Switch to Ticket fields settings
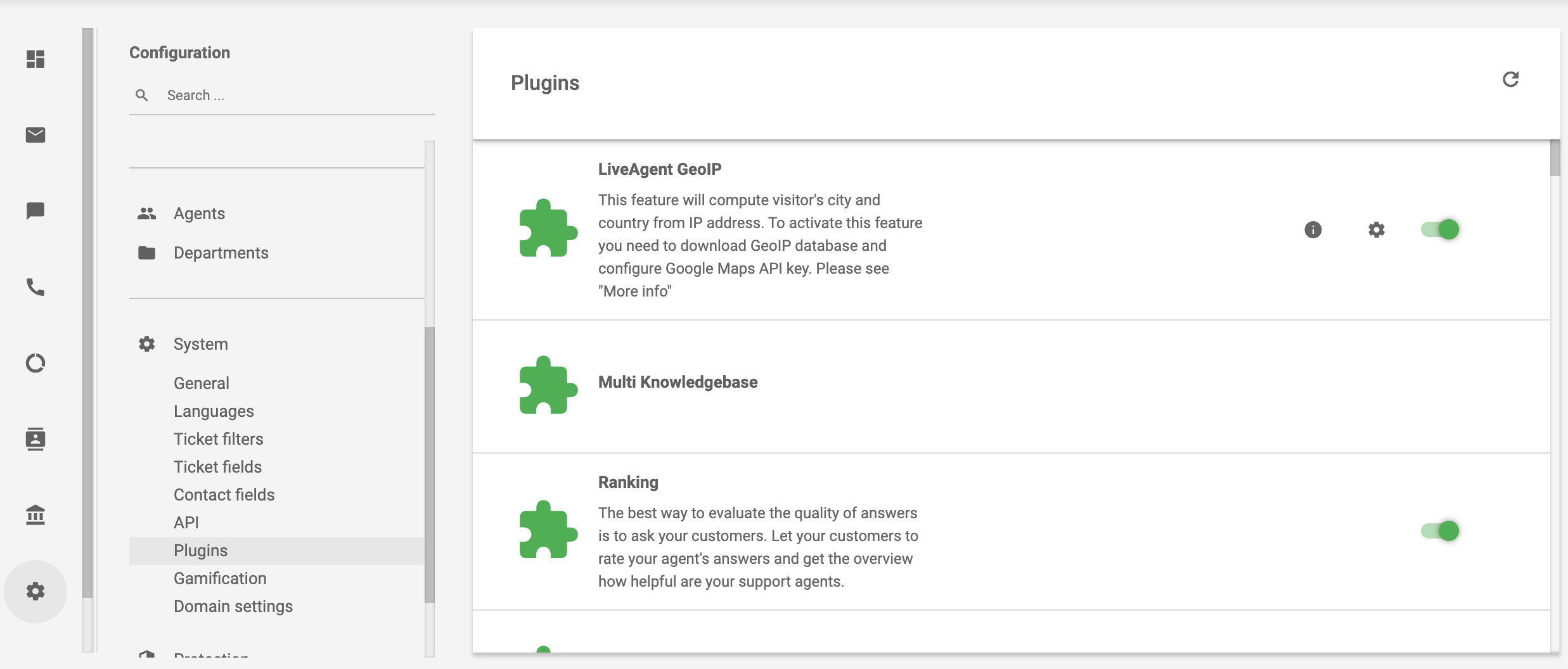The image size is (1568, 669). 217,466
